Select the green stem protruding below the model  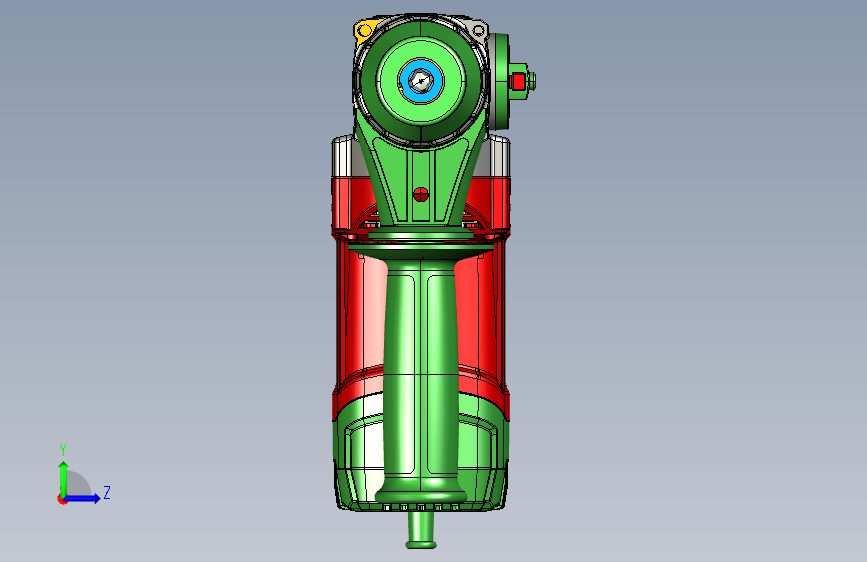point(421,530)
